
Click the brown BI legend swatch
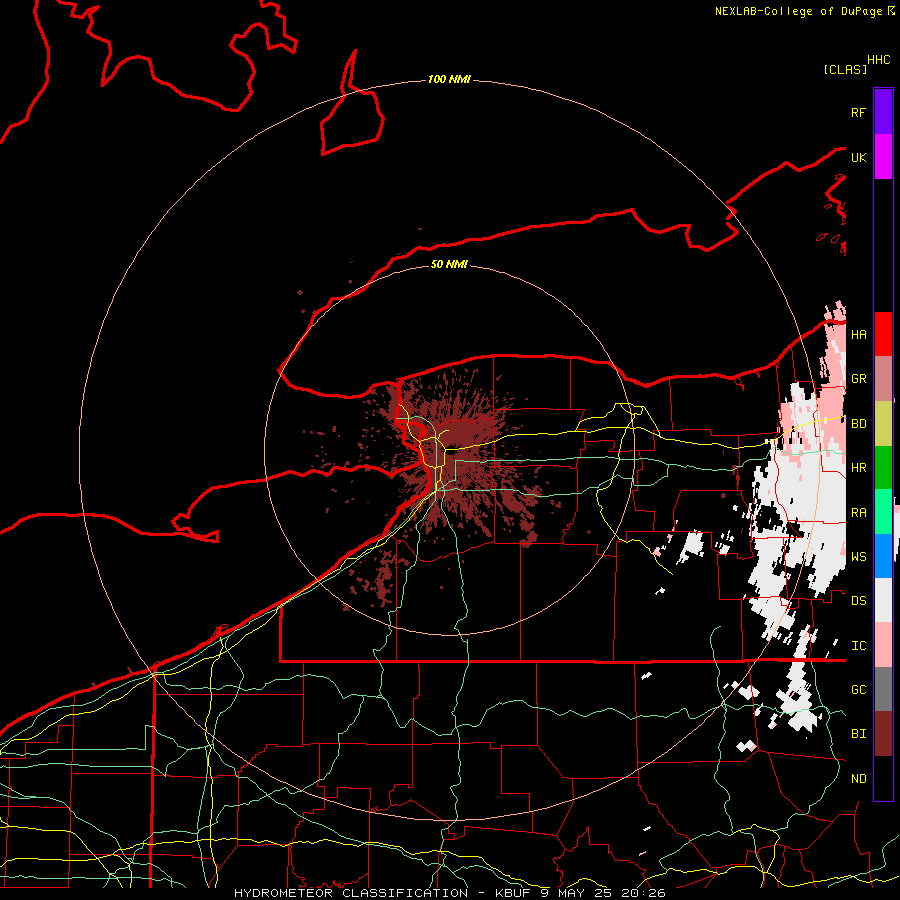click(x=883, y=734)
